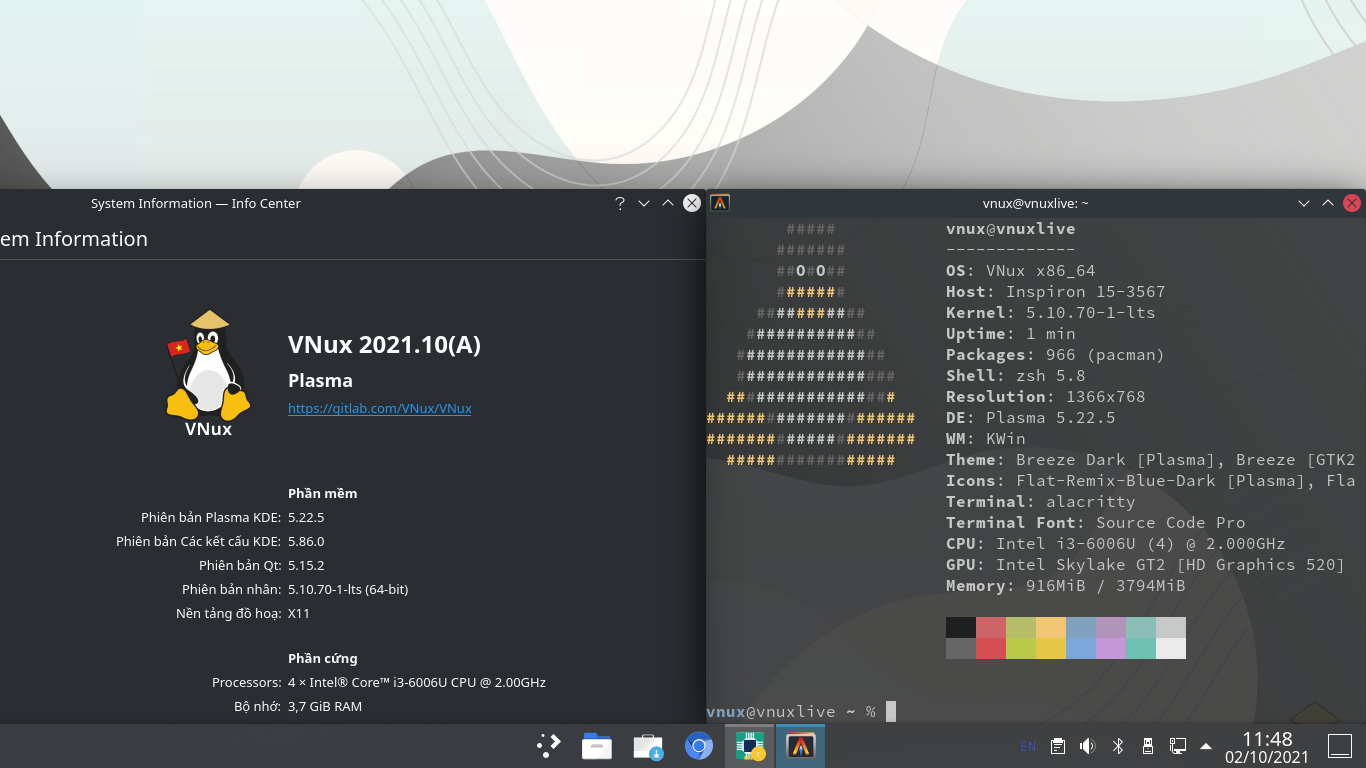This screenshot has height=768, width=1366.
Task: Click the clock showing 11:48
Action: (1267, 746)
